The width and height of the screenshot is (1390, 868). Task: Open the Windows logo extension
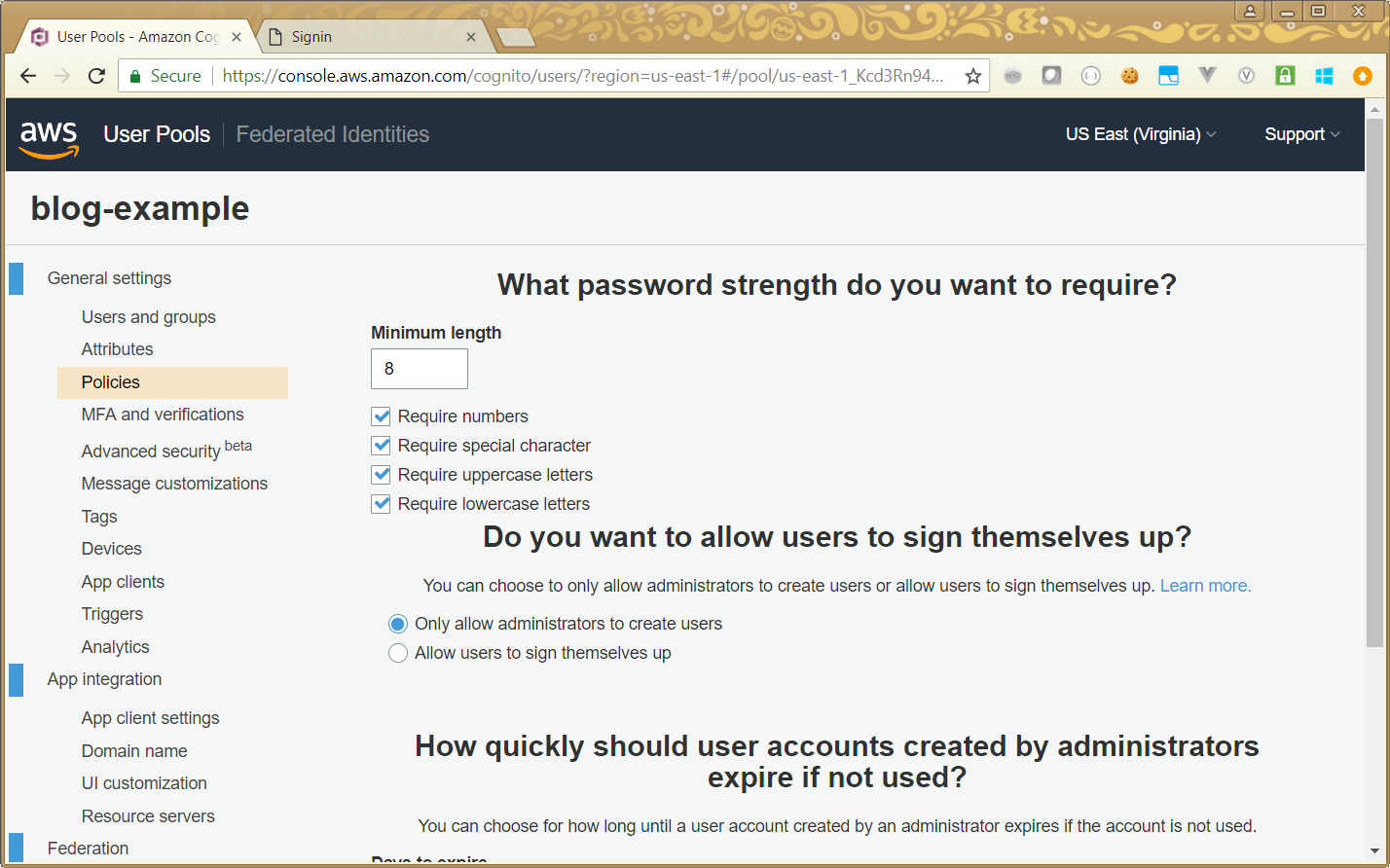pyautogui.click(x=1324, y=76)
